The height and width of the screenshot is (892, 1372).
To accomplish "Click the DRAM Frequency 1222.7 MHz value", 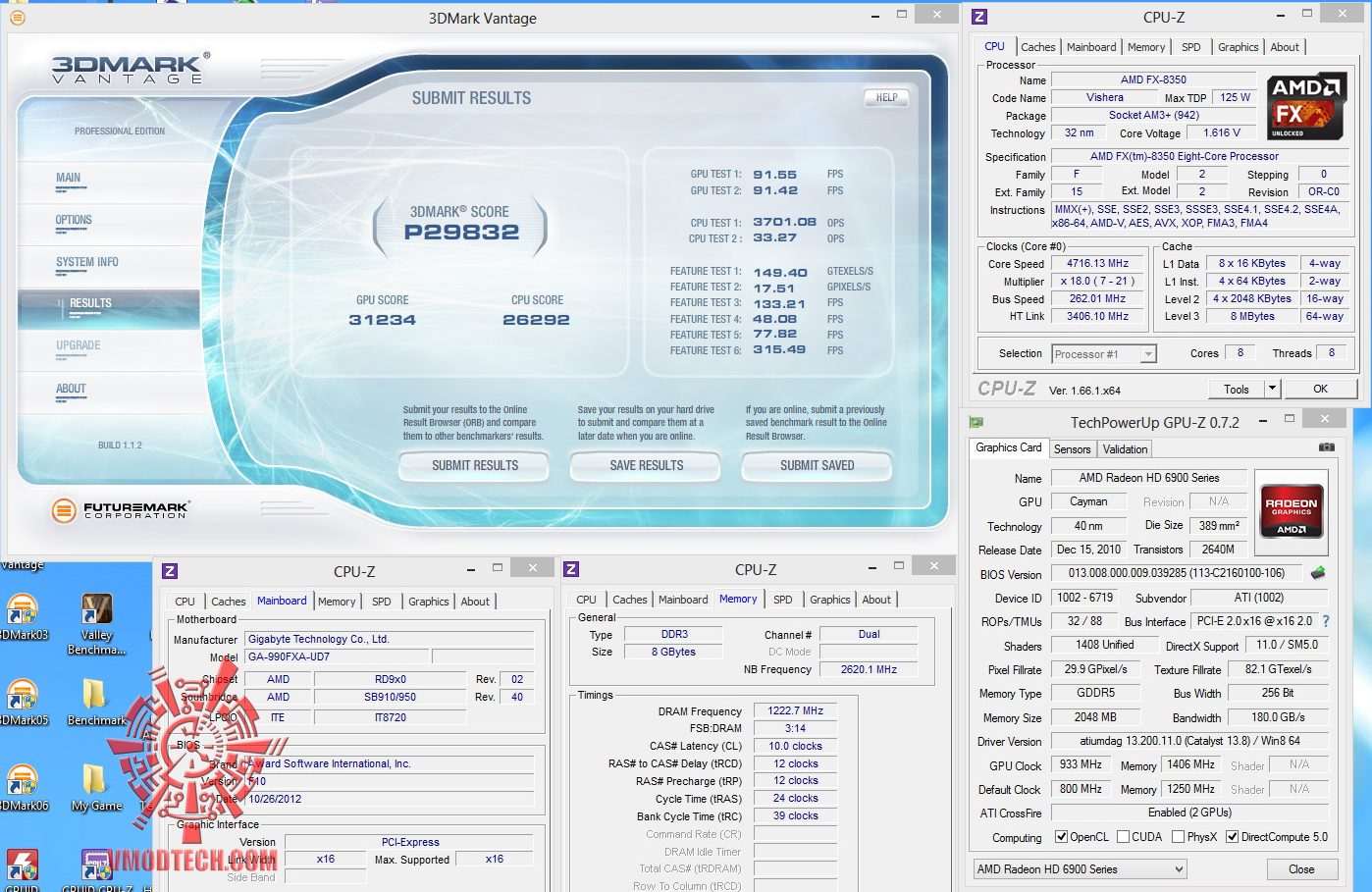I will pos(795,711).
